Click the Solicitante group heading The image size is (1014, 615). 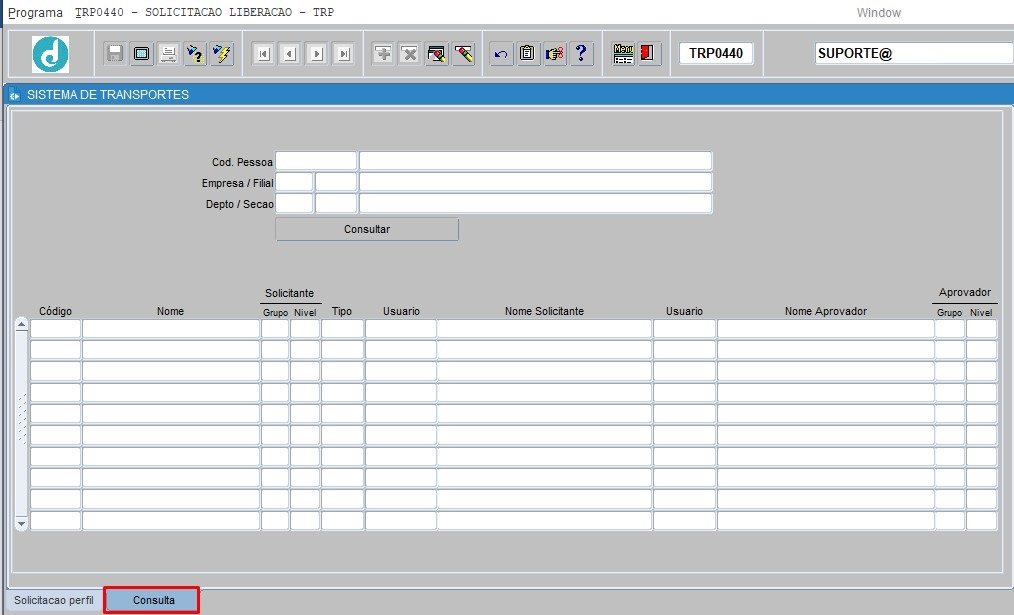pyautogui.click(x=289, y=293)
